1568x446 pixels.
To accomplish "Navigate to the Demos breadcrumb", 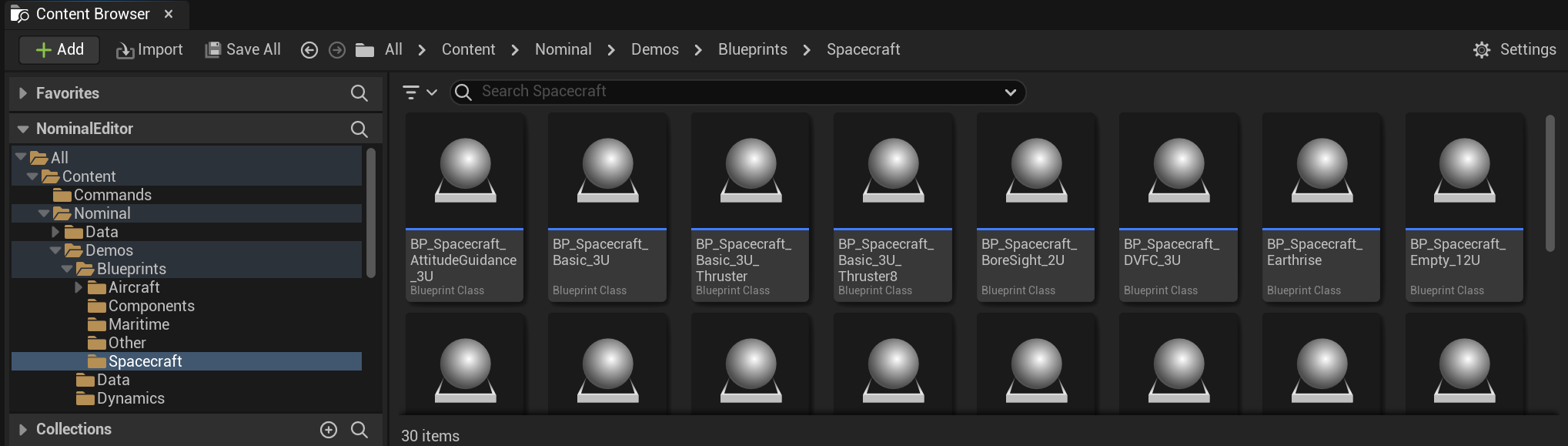I will [x=655, y=49].
